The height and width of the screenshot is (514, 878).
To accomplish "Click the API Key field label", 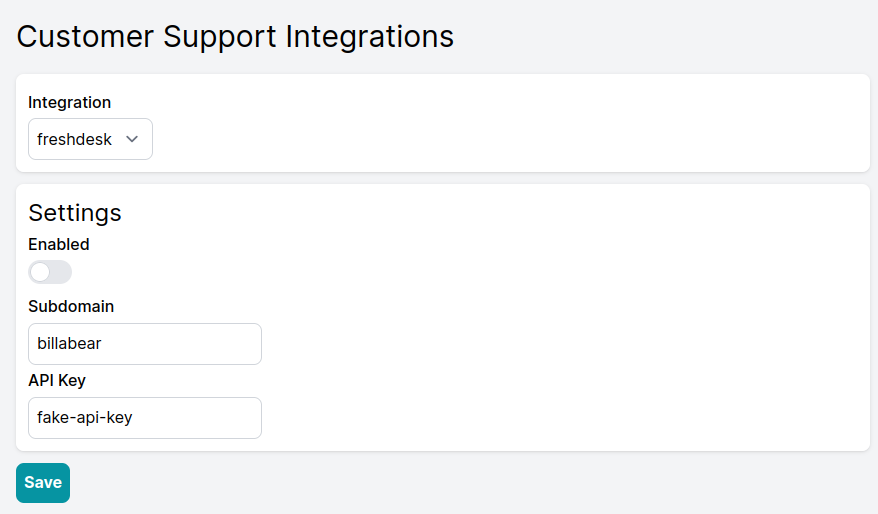I will [x=57, y=380].
